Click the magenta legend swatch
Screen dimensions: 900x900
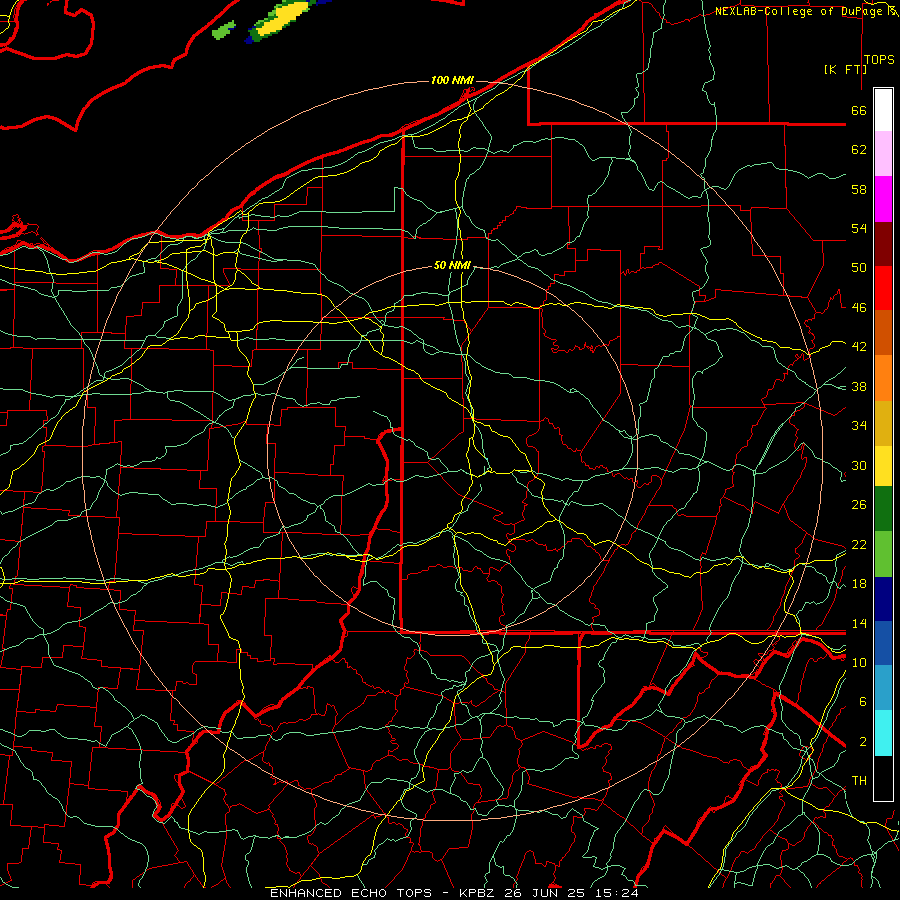click(x=883, y=199)
